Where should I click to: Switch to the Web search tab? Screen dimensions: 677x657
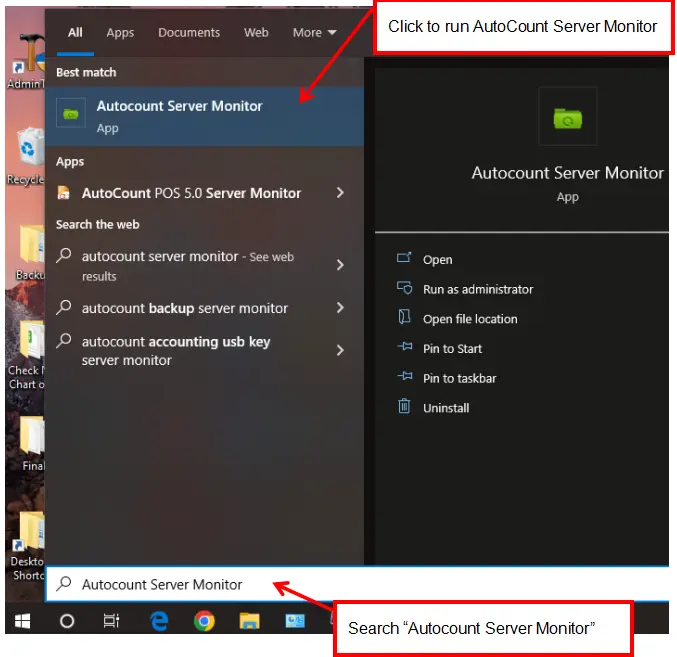[x=256, y=32]
